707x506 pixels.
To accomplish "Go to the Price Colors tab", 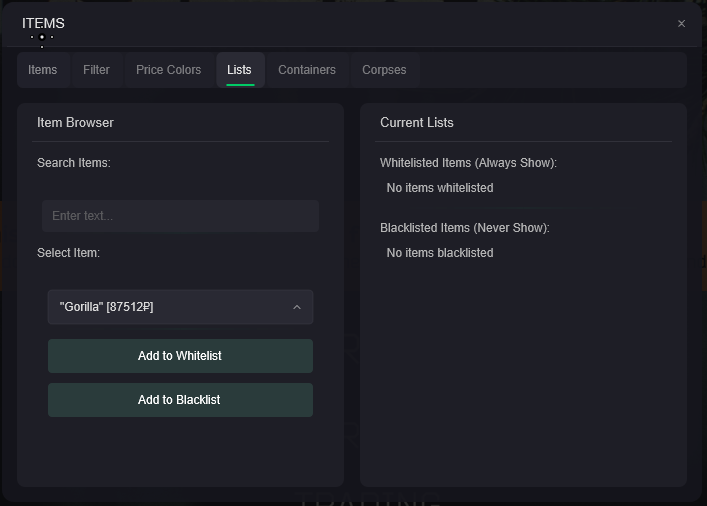I will coord(168,70).
